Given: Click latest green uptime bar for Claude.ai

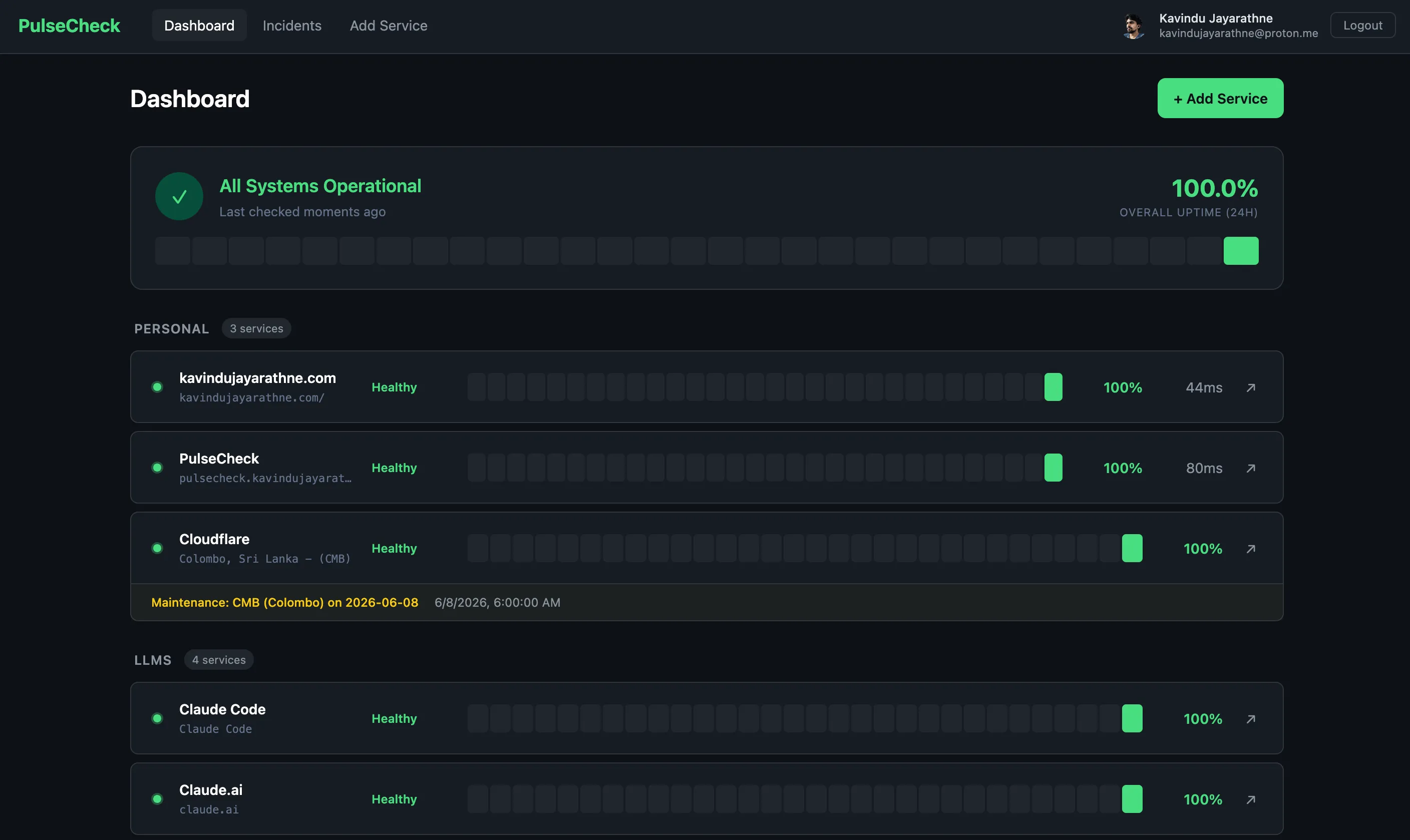Looking at the screenshot, I should pyautogui.click(x=1132, y=798).
